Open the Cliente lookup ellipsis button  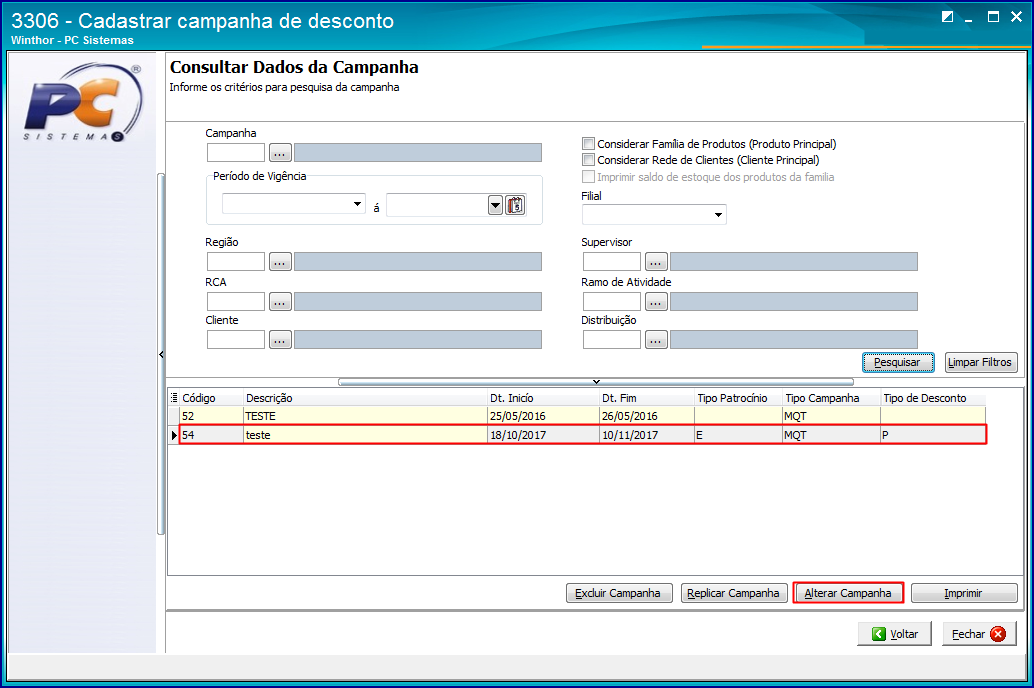pos(280,340)
